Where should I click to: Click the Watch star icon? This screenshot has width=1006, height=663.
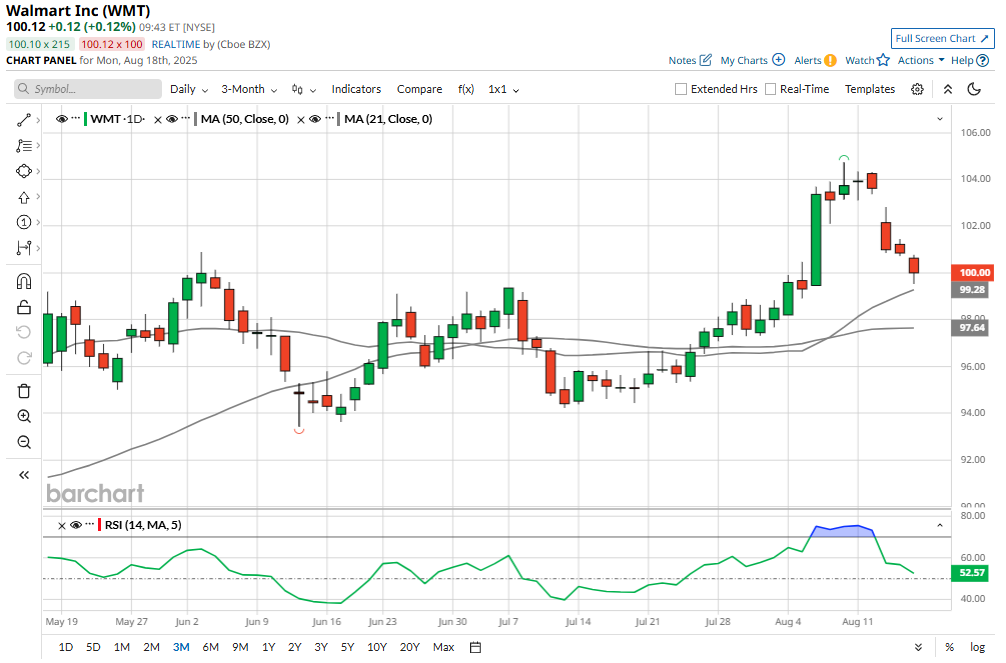pyautogui.click(x=883, y=60)
